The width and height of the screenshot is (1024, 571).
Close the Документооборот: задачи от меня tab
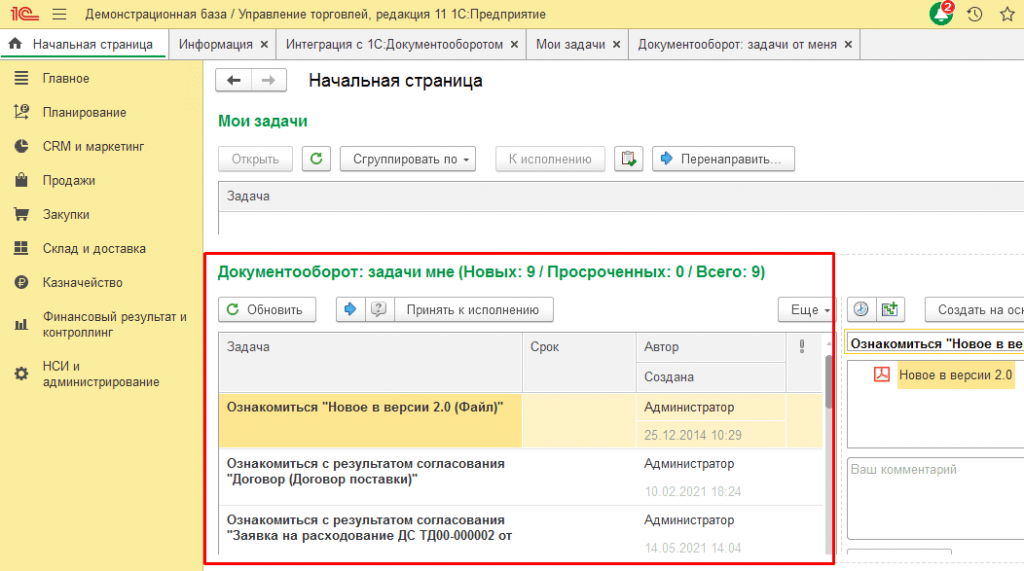pos(848,44)
